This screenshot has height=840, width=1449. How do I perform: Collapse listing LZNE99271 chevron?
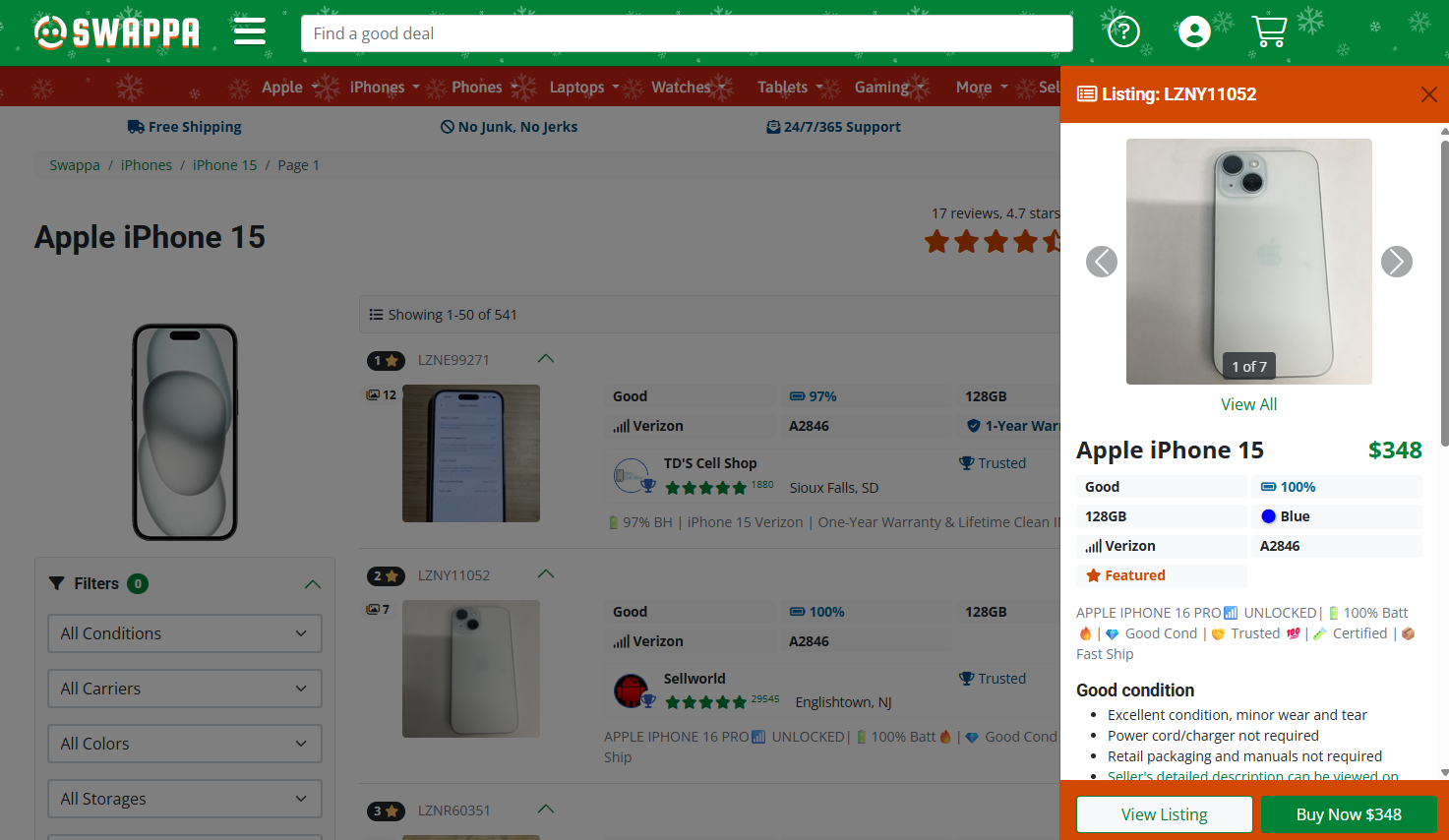(546, 359)
